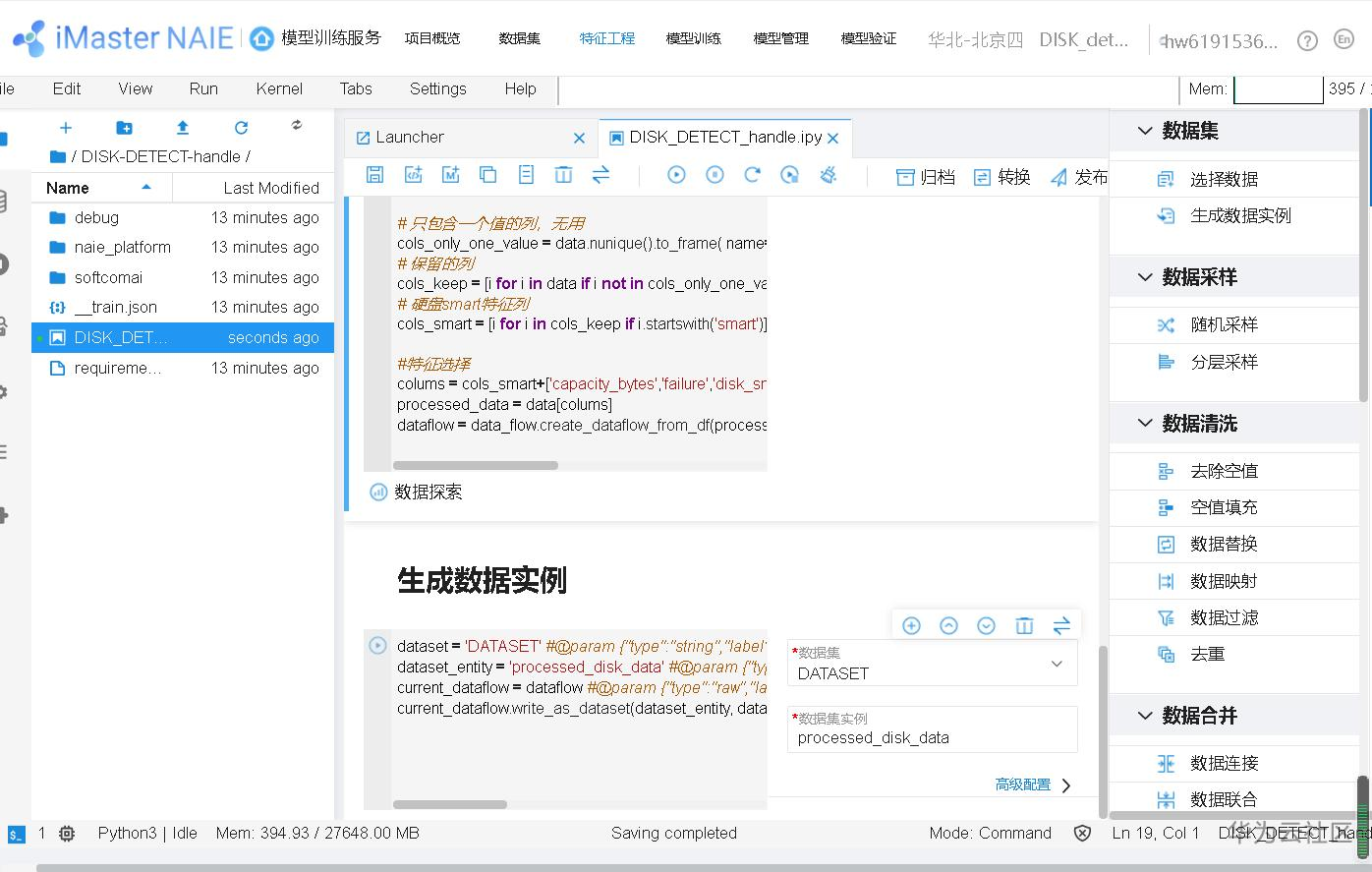
Task: Collapse the 数据集 section in right panel
Action: tap(1145, 131)
